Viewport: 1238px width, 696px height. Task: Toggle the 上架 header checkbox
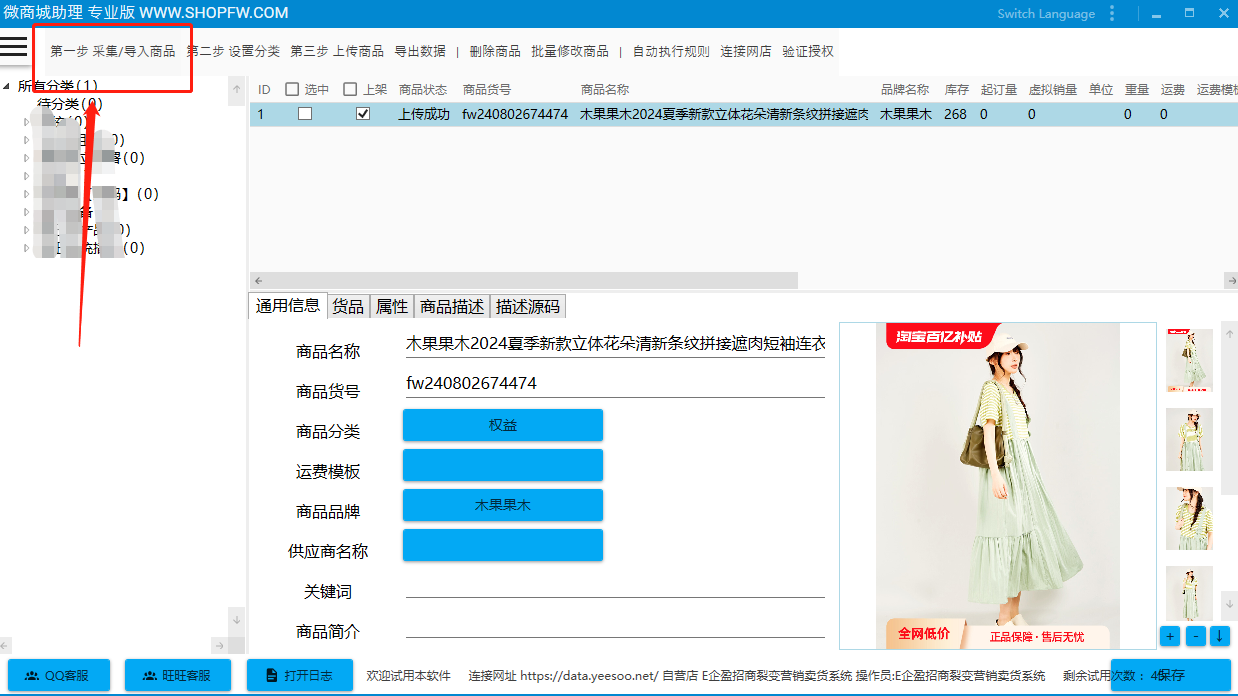pyautogui.click(x=350, y=90)
